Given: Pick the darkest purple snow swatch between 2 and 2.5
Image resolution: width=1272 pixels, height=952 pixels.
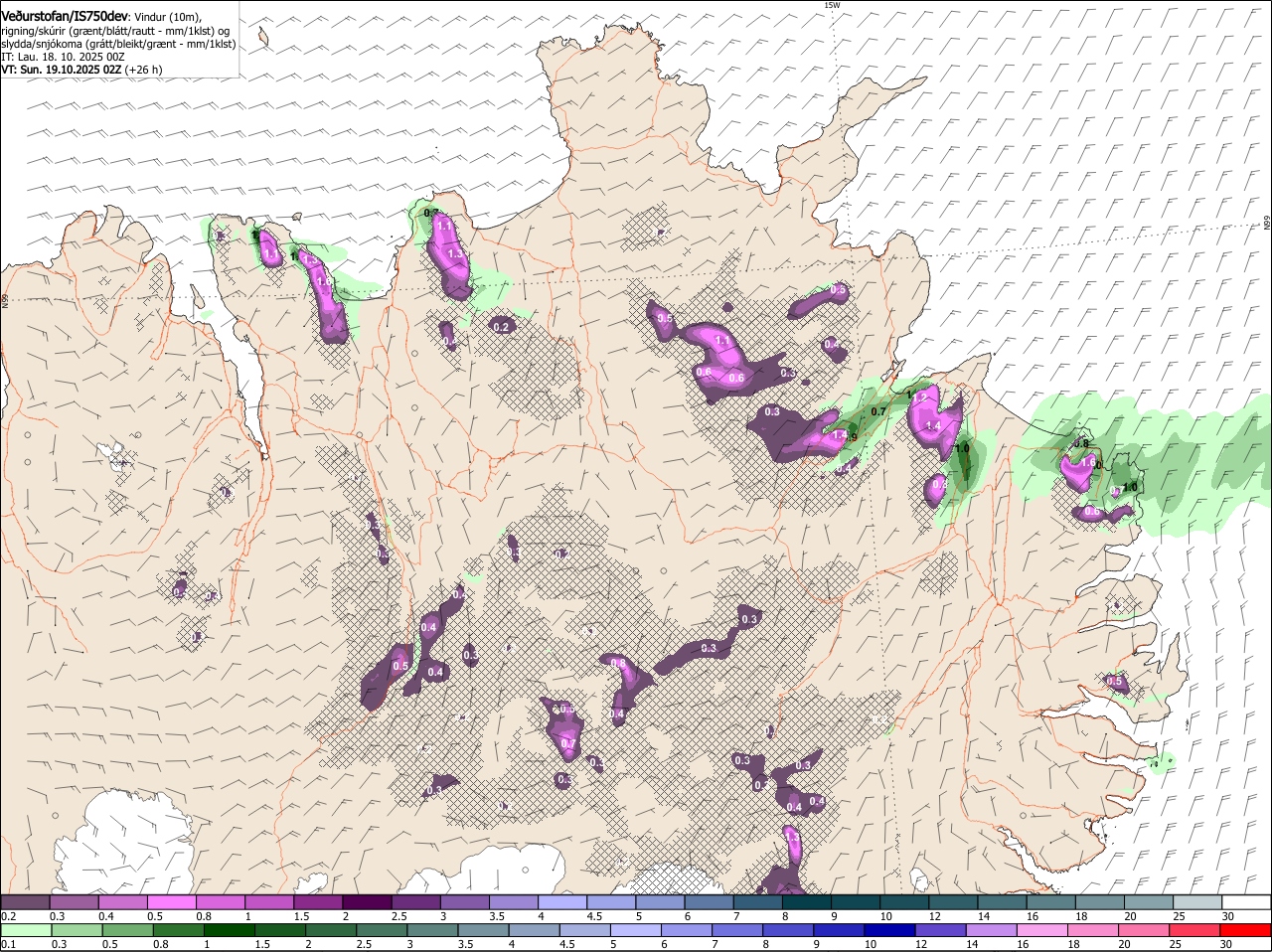Looking at the screenshot, I should pyautogui.click(x=368, y=901).
